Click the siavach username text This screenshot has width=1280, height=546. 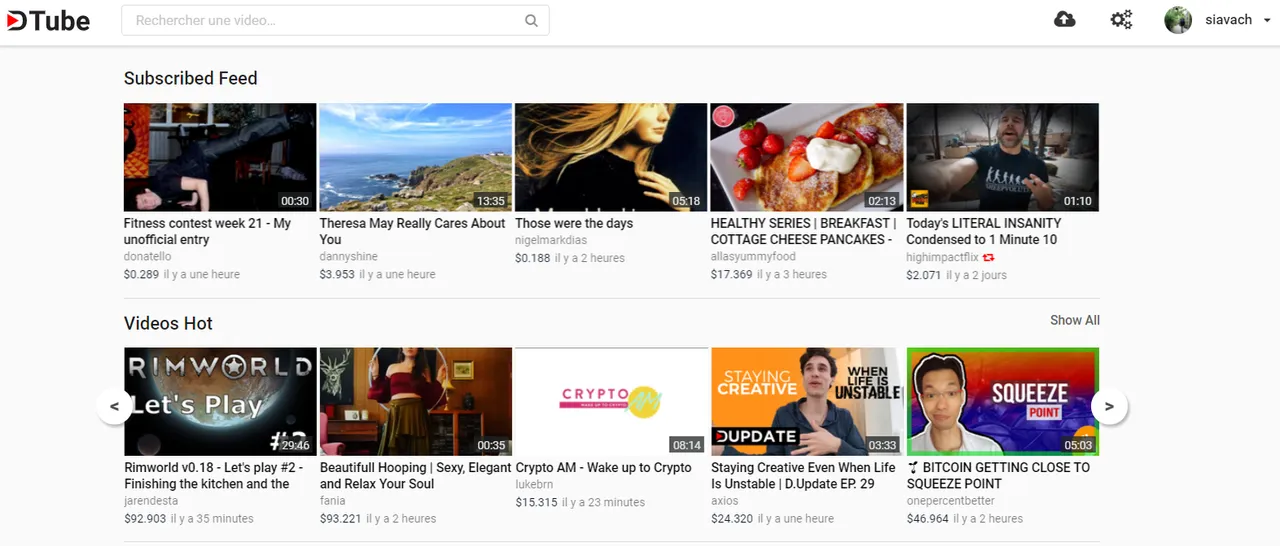pos(1228,20)
